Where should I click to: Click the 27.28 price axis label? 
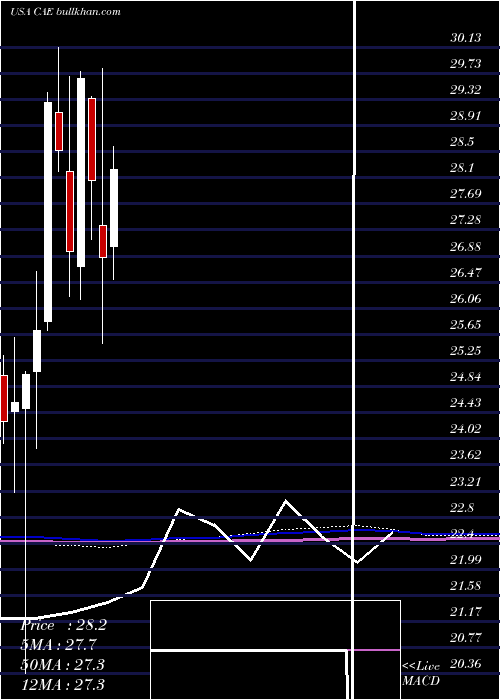point(466,220)
